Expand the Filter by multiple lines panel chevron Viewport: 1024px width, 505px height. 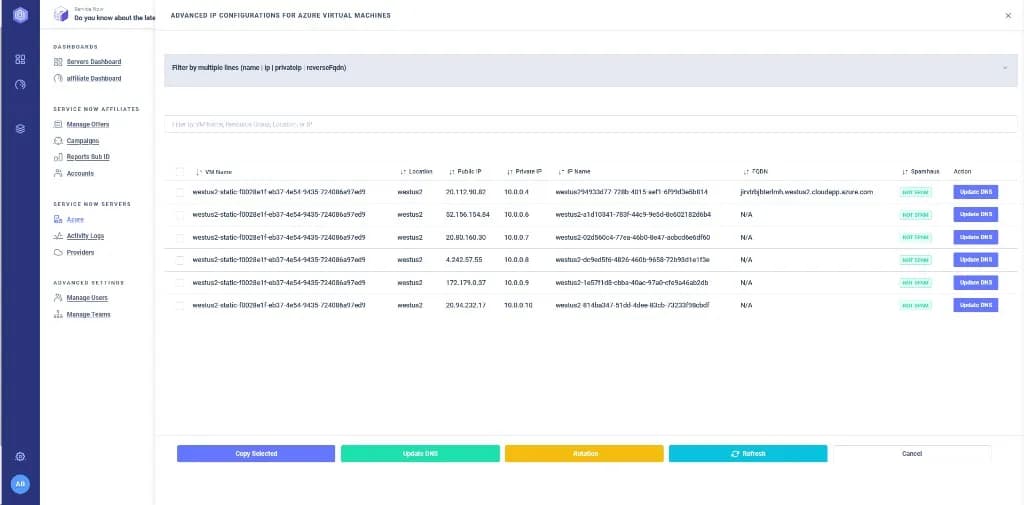pos(1004,68)
